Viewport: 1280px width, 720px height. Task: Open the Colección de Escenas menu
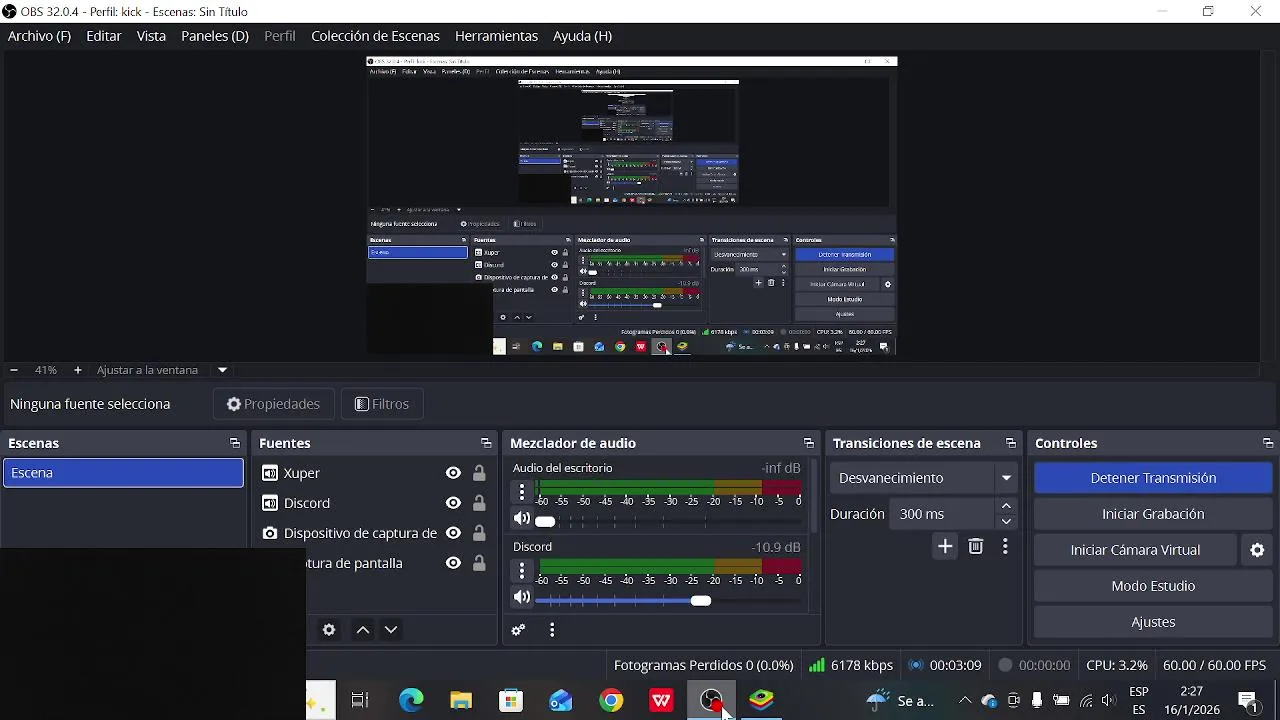point(375,36)
